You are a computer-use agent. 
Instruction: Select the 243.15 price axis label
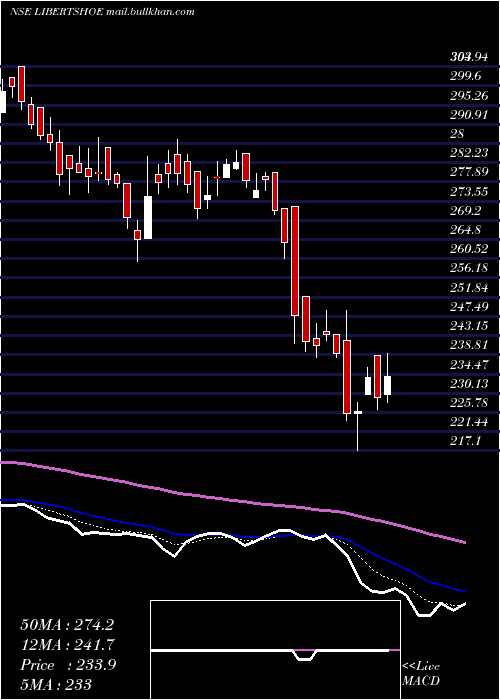469,326
